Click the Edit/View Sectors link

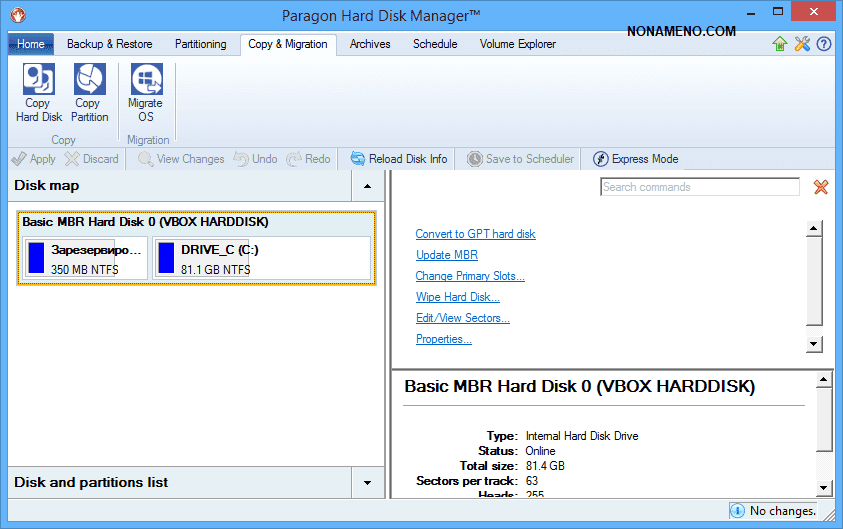(x=462, y=318)
